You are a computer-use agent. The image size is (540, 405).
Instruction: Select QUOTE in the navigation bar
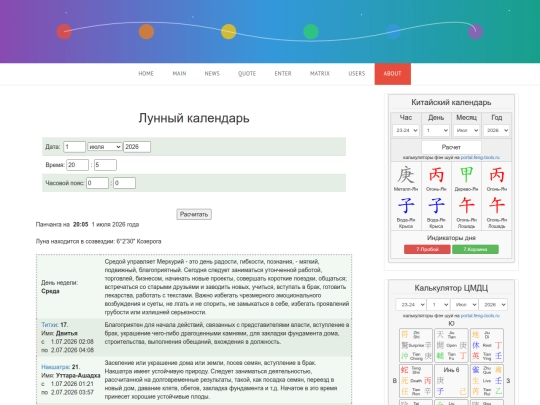click(x=247, y=74)
